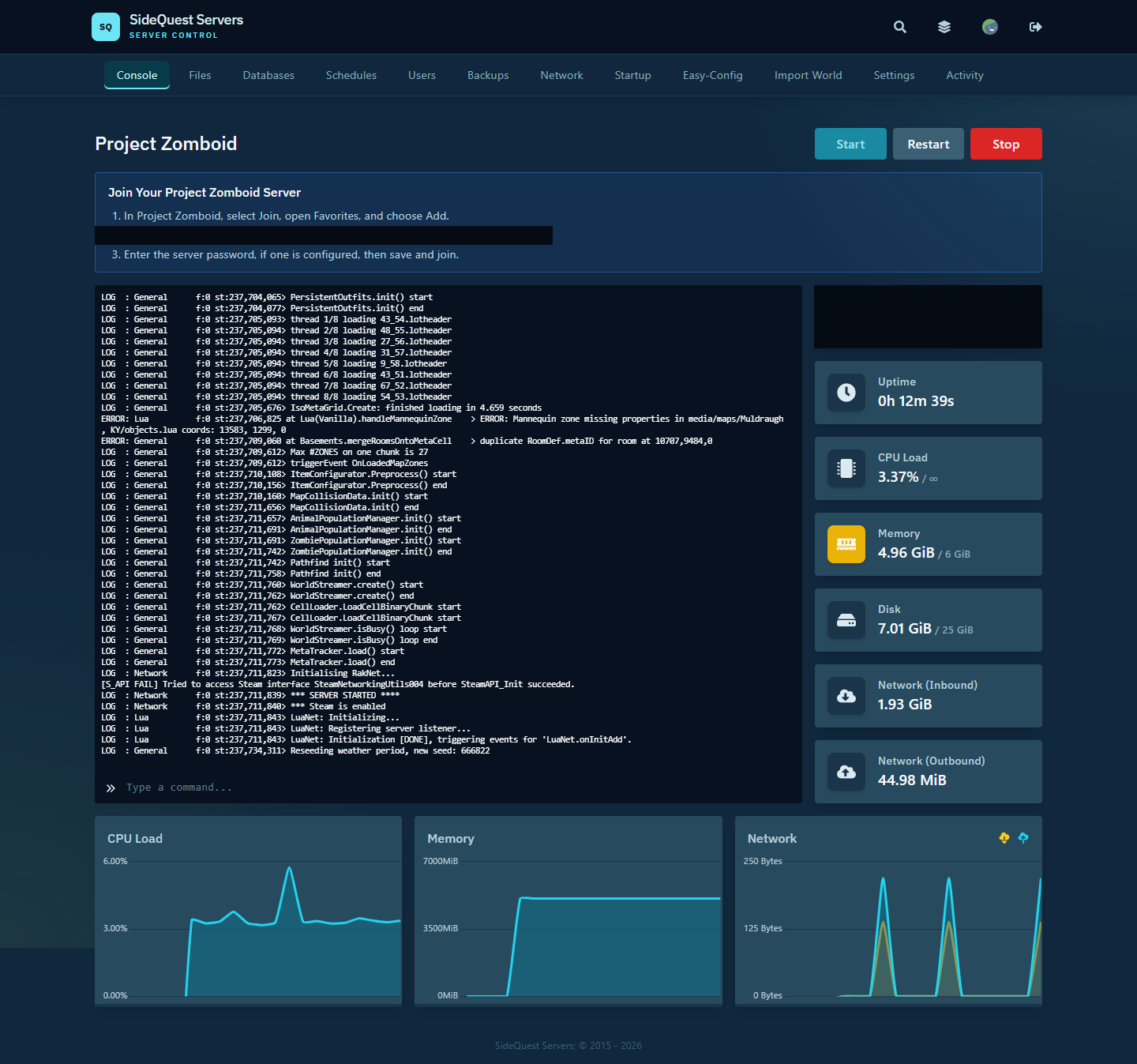Open the Backups tab

[x=488, y=75]
